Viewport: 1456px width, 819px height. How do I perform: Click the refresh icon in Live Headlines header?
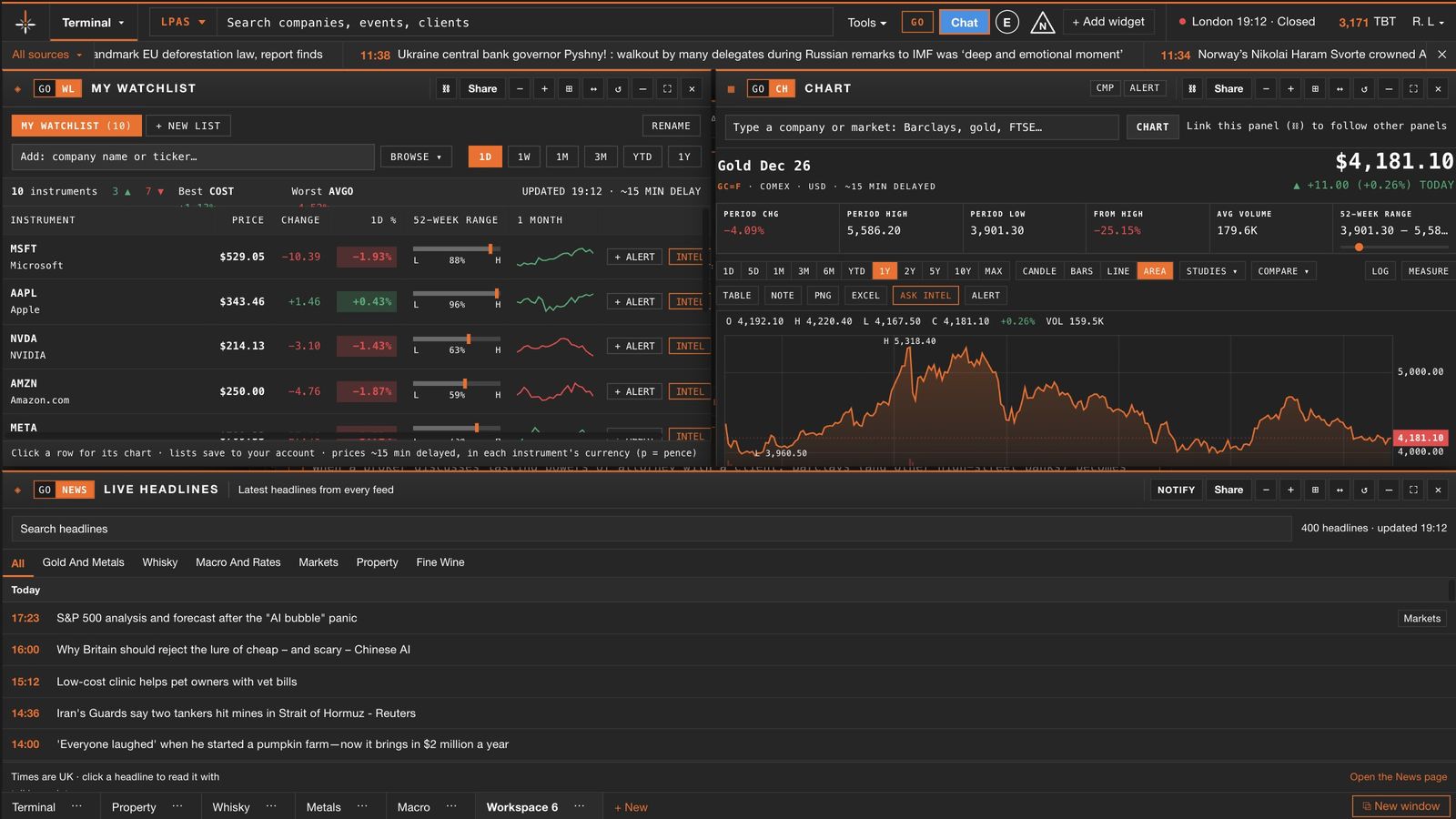1364,490
